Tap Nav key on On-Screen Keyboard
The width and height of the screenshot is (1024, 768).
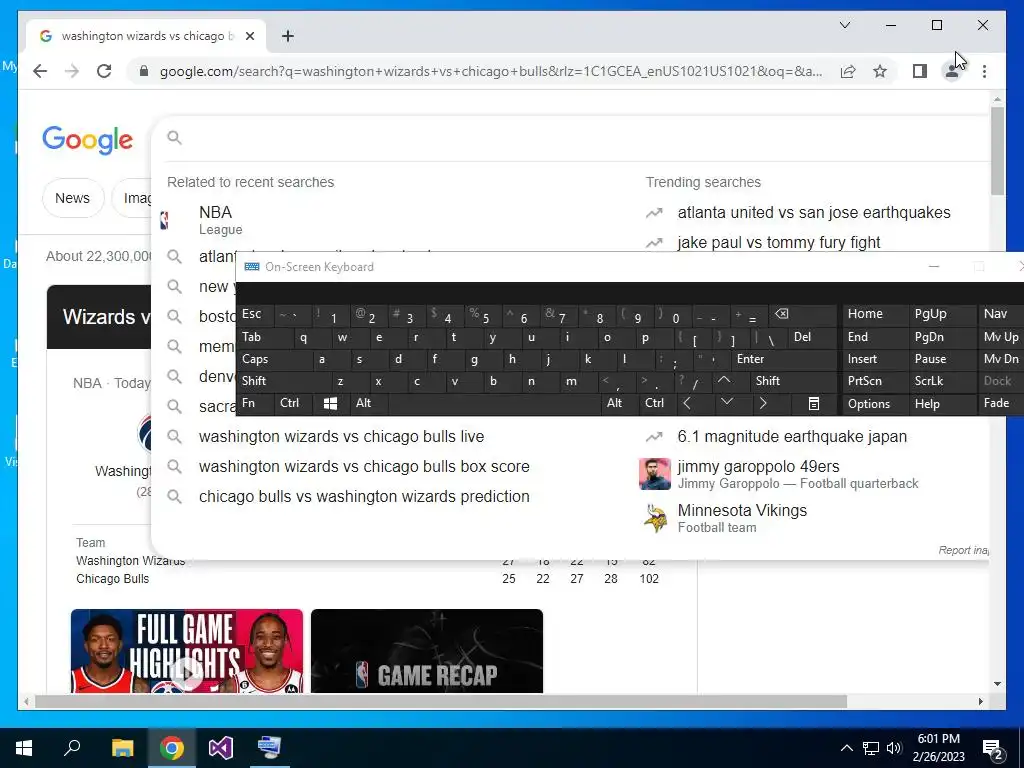(x=1000, y=314)
